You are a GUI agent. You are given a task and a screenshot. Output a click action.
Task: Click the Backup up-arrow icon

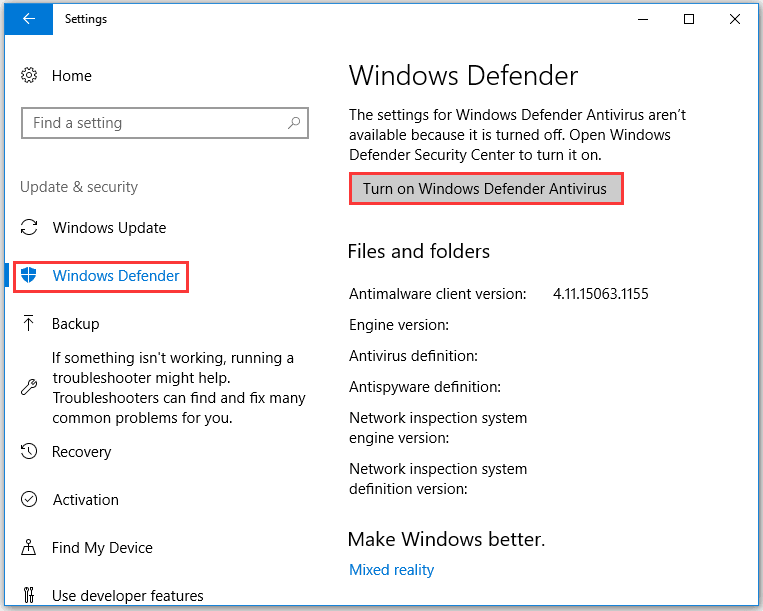pos(28,323)
